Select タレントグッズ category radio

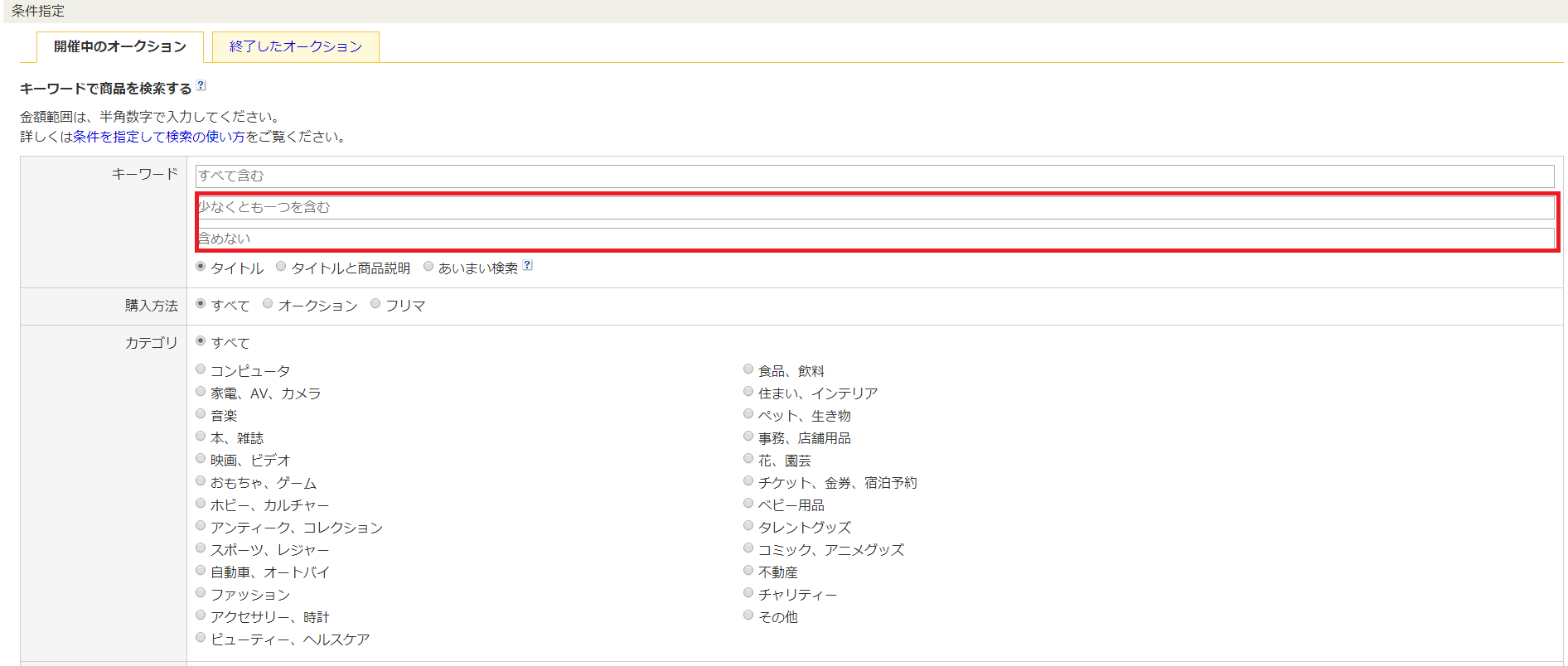point(748,526)
